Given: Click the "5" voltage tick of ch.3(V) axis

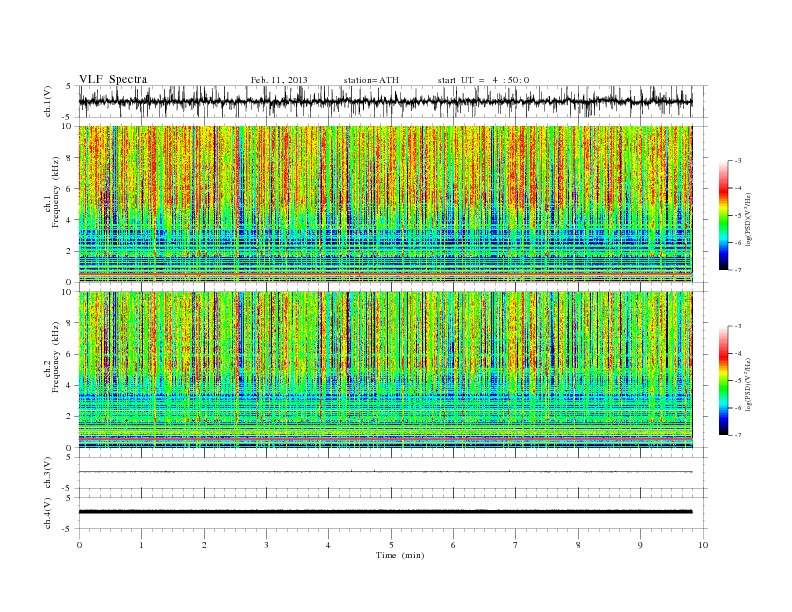Looking at the screenshot, I should click(x=69, y=457).
